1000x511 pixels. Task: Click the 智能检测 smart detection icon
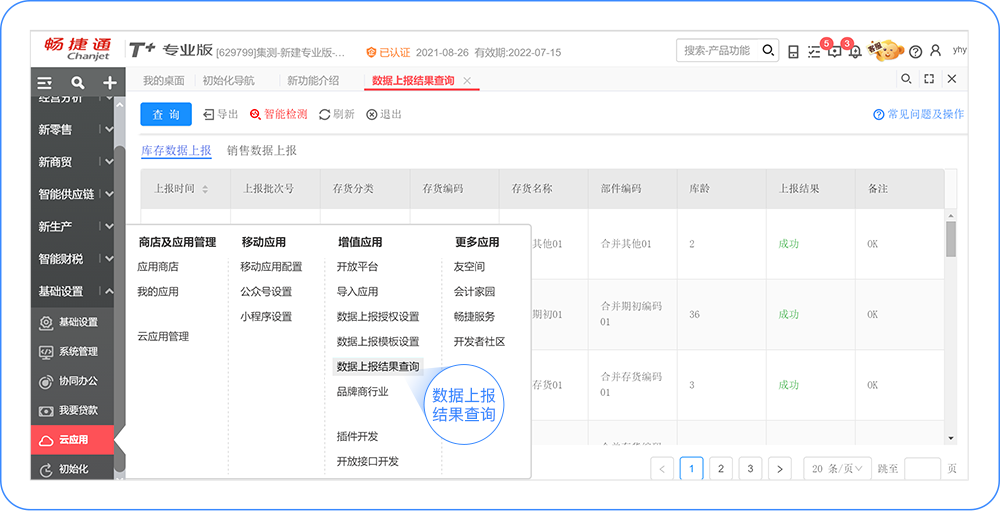tap(255, 115)
